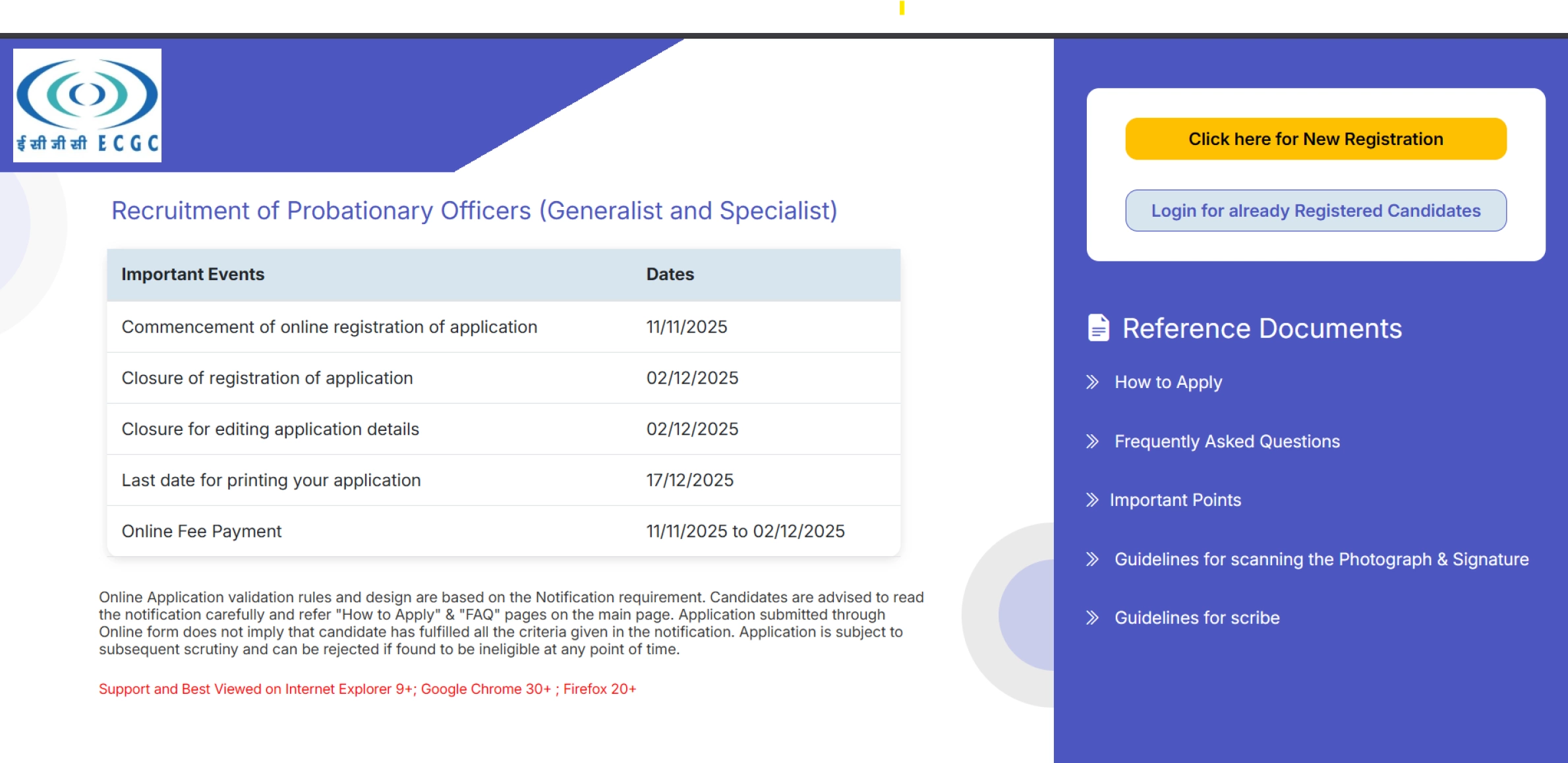Click the chevron icon before Frequently Asked Questions
1568x763 pixels.
click(x=1093, y=441)
